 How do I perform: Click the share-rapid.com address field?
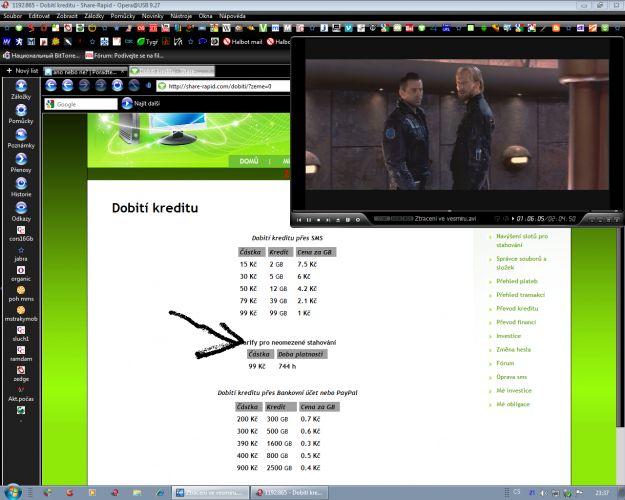click(224, 86)
